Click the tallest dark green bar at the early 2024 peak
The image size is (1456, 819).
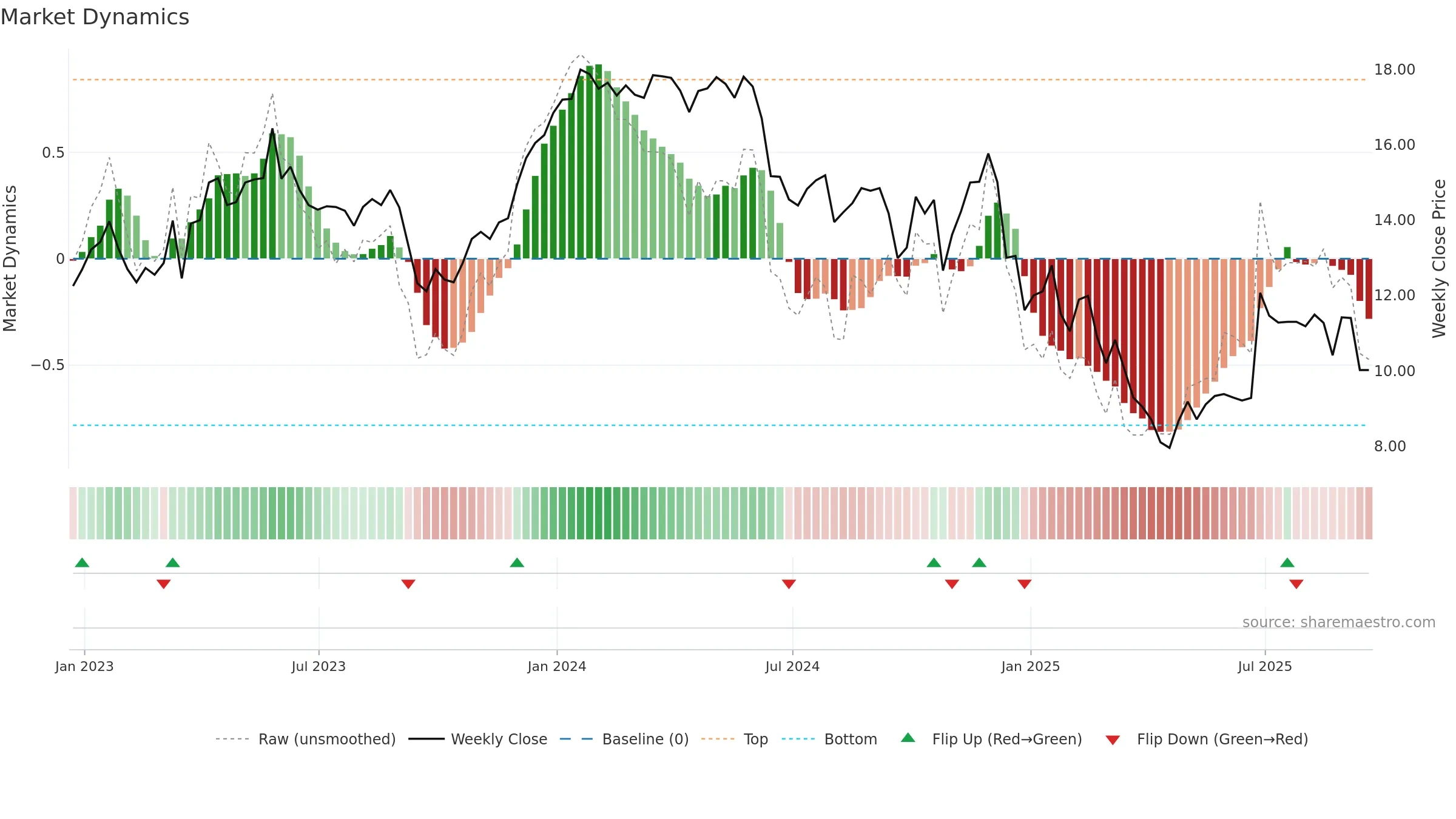tap(599, 161)
